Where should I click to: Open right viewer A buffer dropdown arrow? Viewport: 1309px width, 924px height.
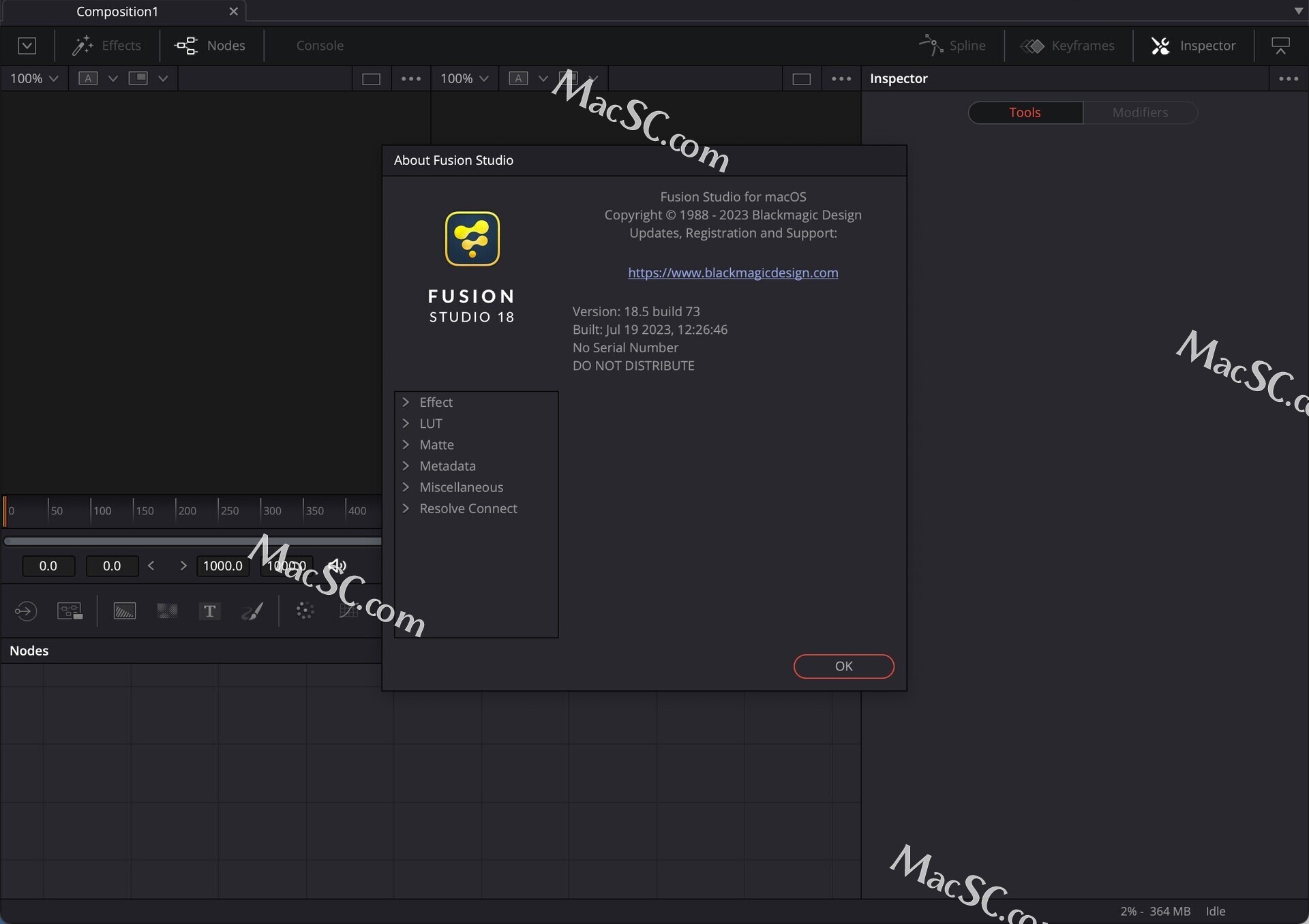pyautogui.click(x=543, y=78)
